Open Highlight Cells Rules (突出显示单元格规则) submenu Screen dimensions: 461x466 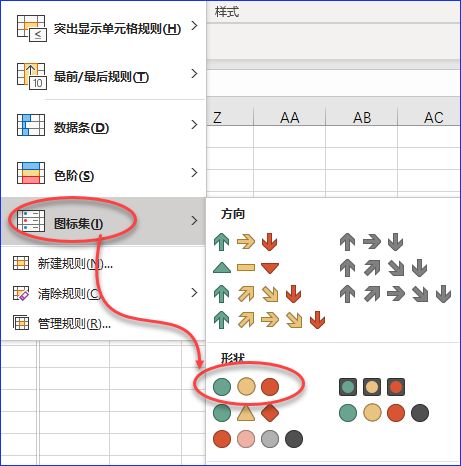point(103,28)
